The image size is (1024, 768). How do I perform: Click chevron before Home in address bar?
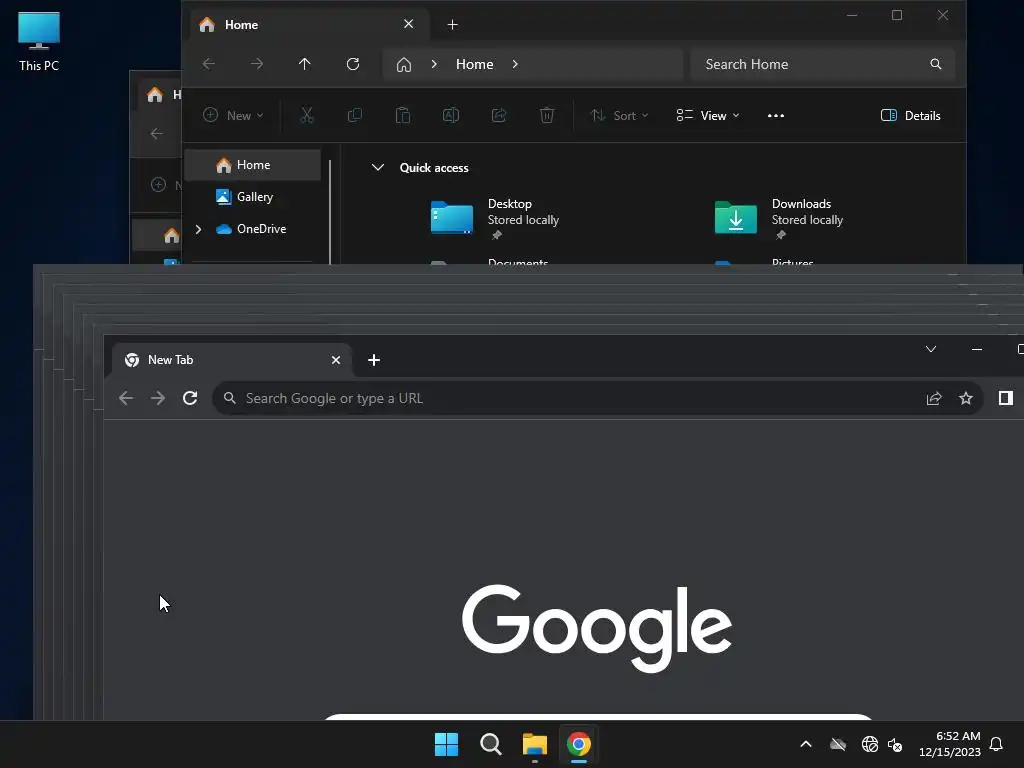(x=434, y=64)
